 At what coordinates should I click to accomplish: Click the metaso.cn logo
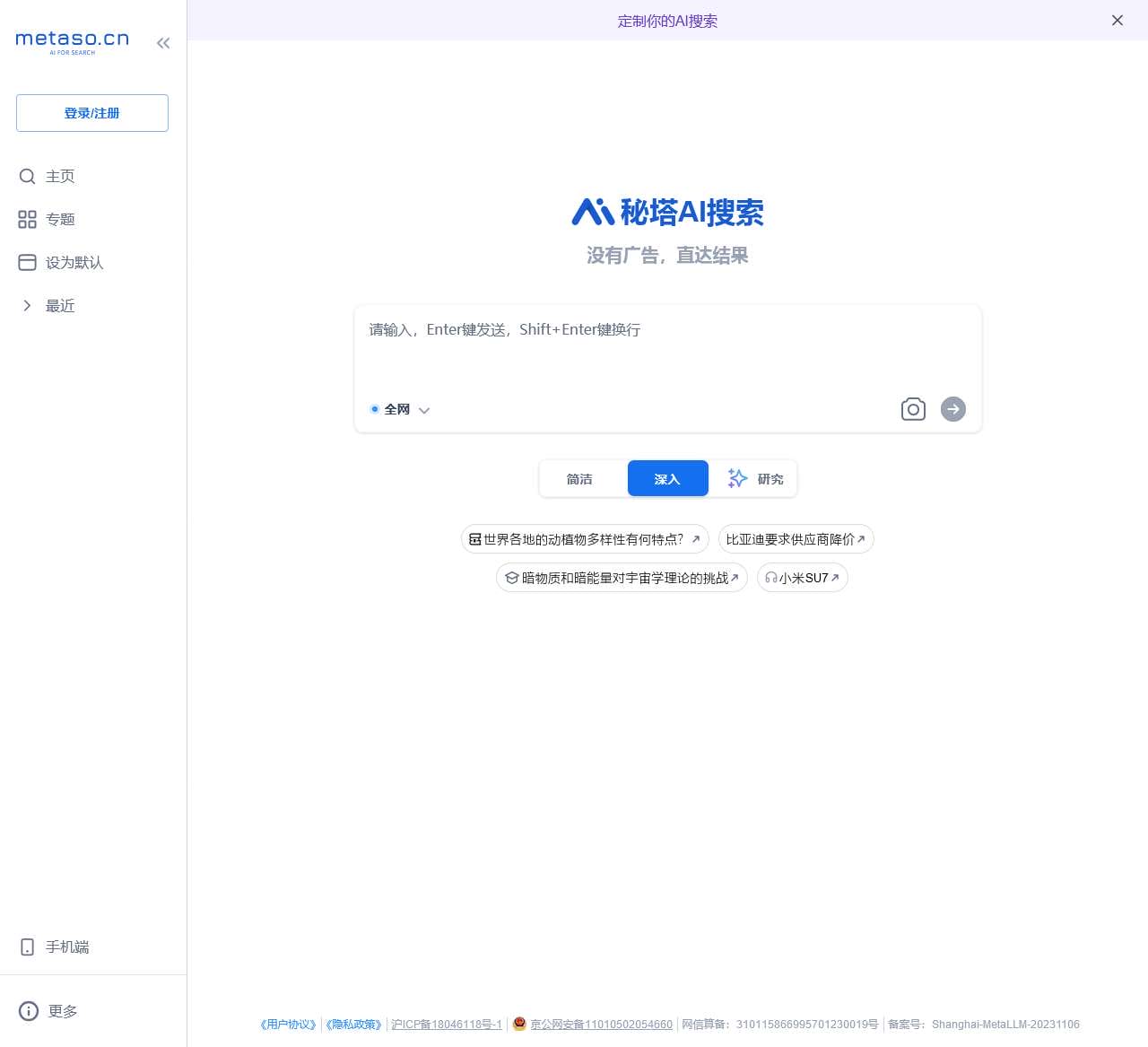pyautogui.click(x=73, y=42)
